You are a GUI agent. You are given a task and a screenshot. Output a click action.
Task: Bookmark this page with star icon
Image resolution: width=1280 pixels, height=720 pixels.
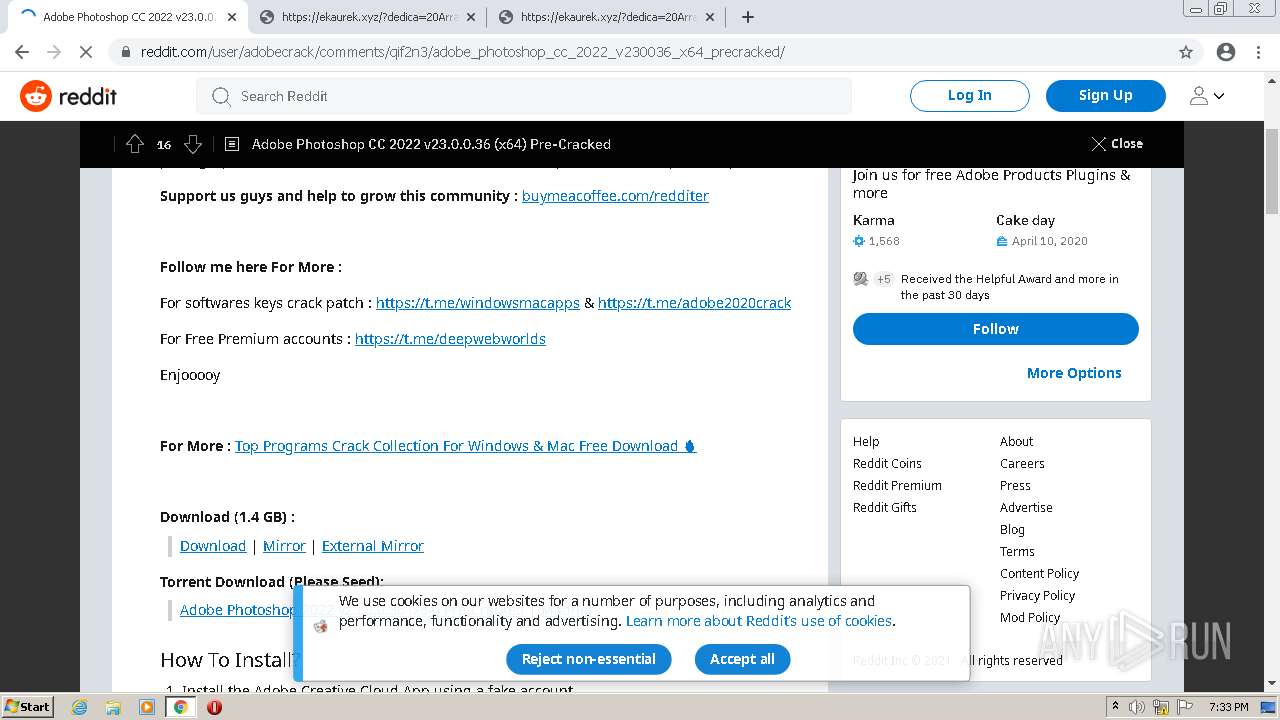pos(1186,52)
